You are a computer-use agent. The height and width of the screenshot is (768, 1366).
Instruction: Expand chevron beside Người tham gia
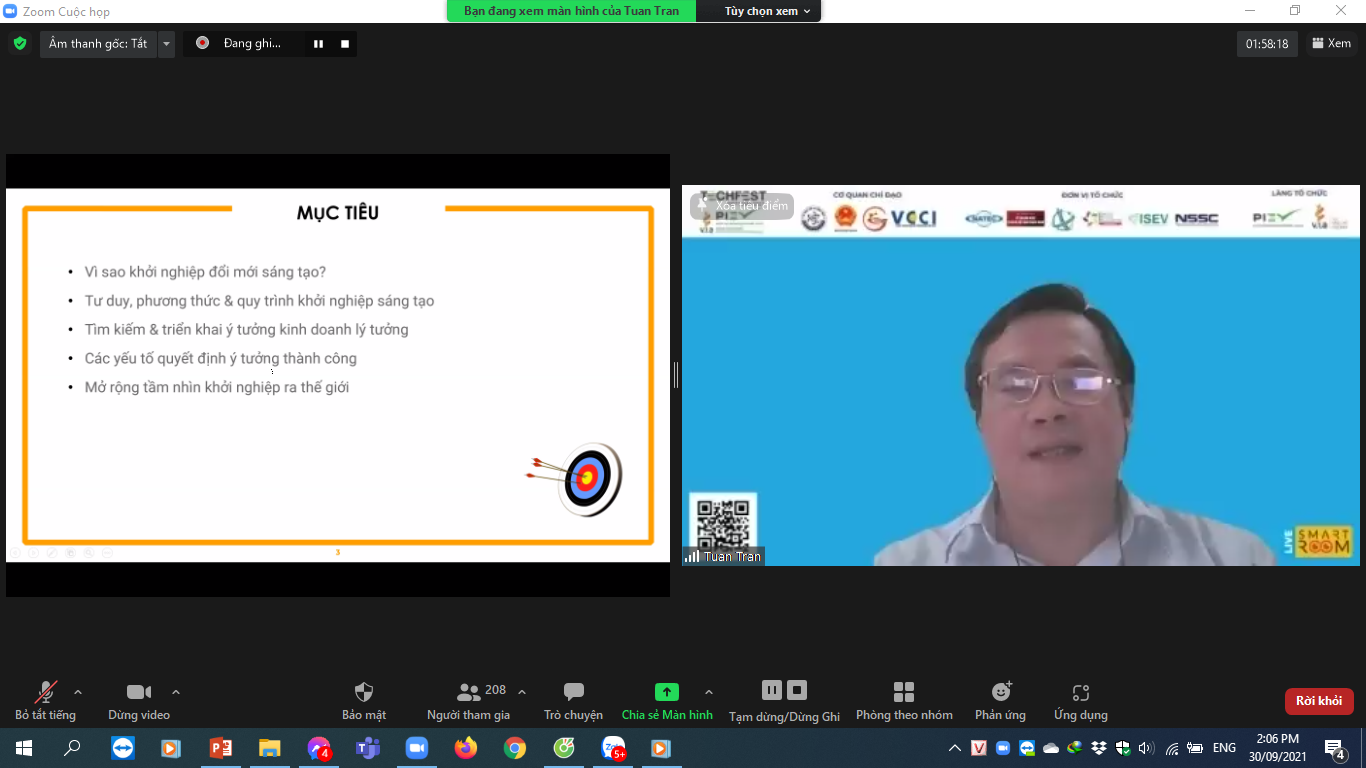pos(522,692)
